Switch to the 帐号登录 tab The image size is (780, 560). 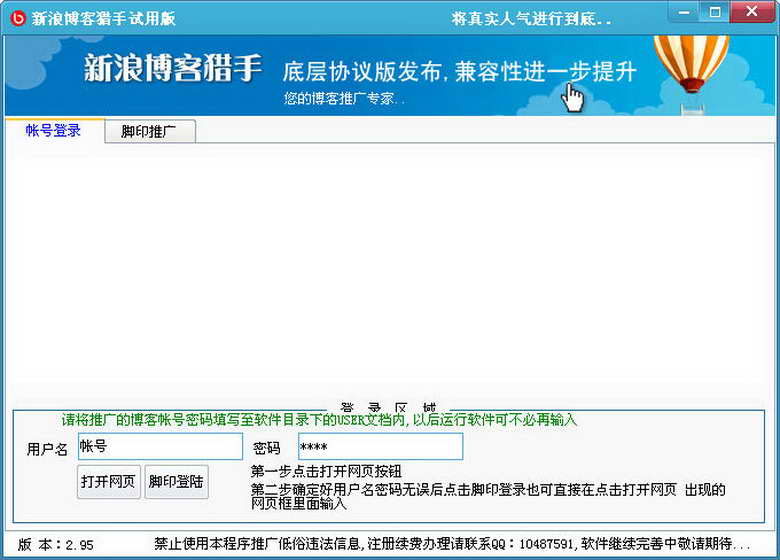pos(54,131)
